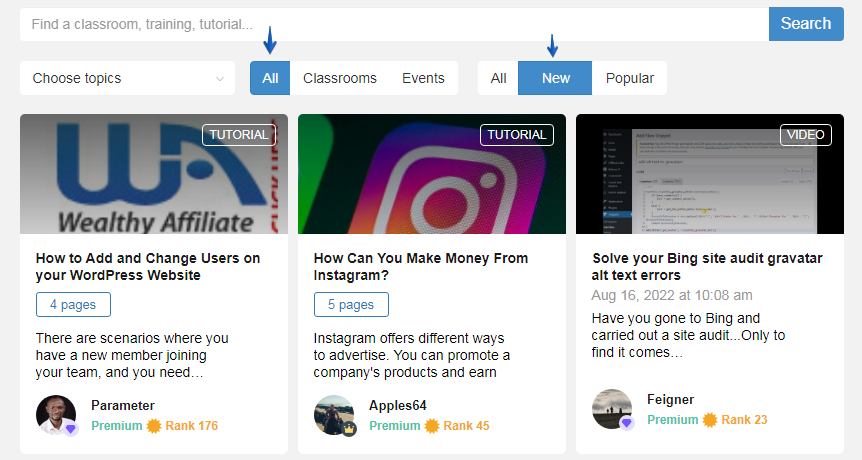Click the Rank 176 text
Viewport: 862px width, 460px height.
[x=192, y=426]
